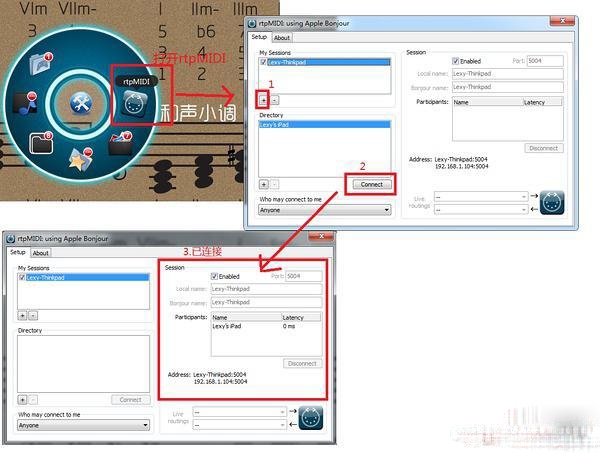Screen dimensions: 600x454
Task: Add a session with My Sessions plus, lower window
Action: point(22,316)
